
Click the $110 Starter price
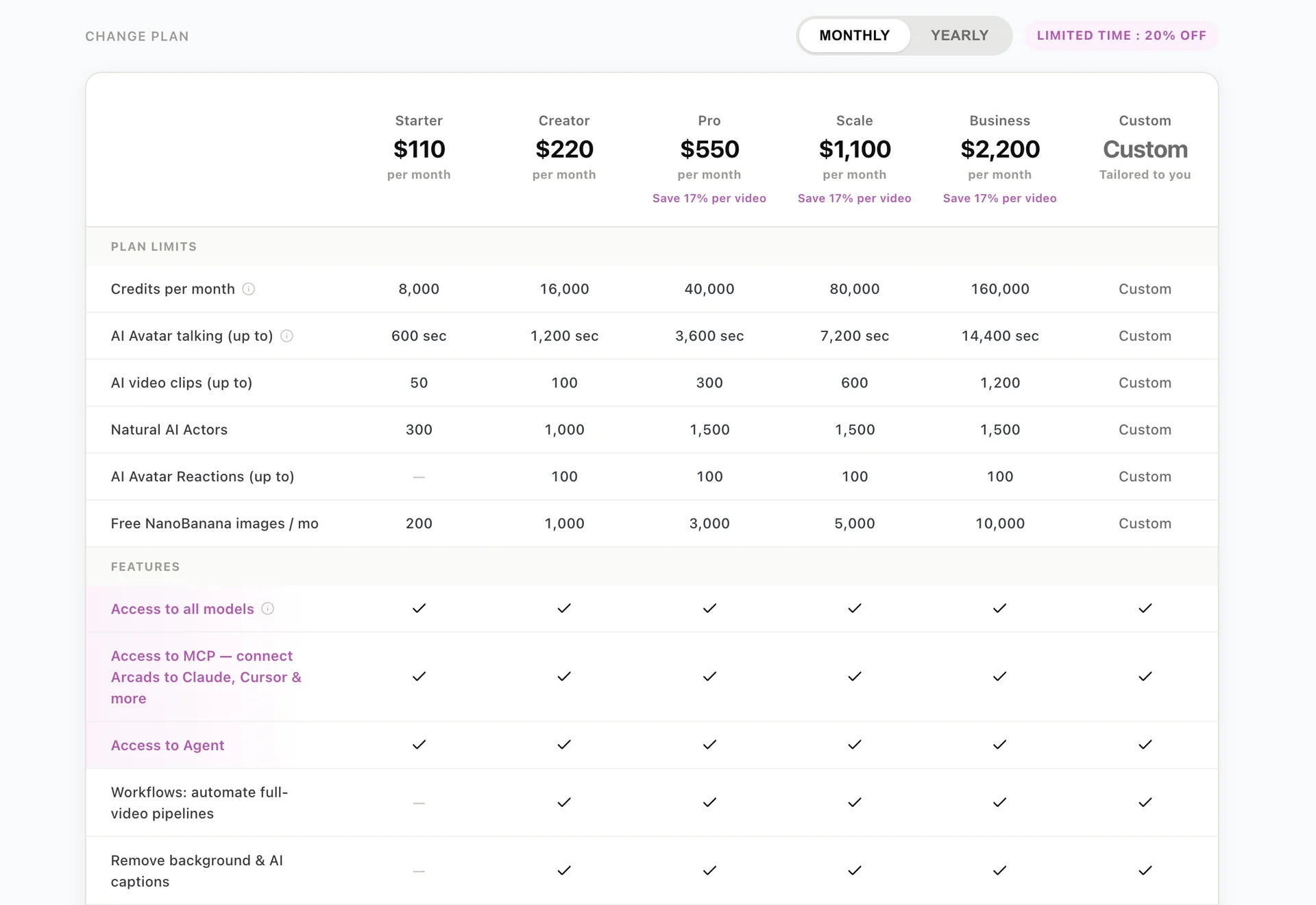coord(419,149)
